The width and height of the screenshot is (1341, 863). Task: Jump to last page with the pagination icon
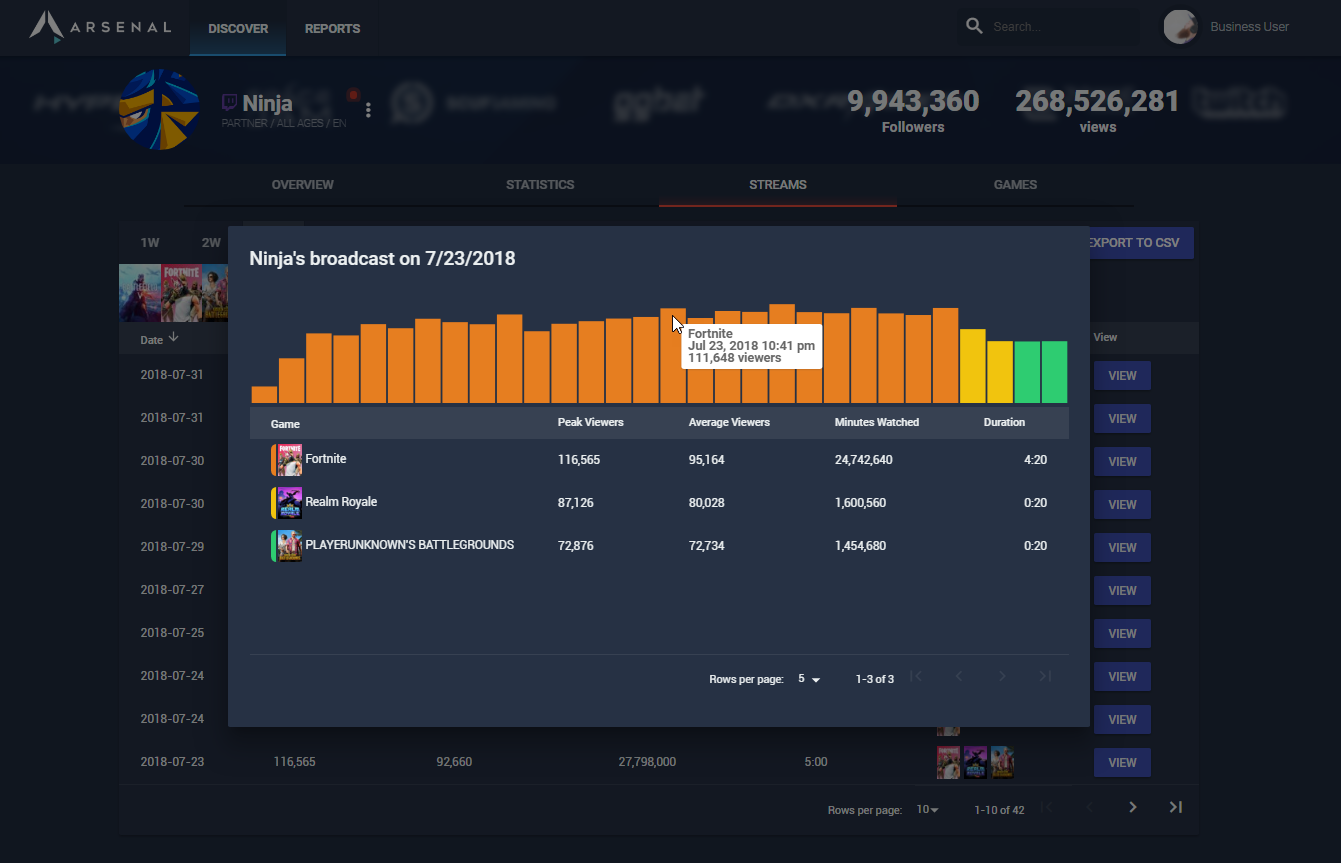pyautogui.click(x=1175, y=807)
